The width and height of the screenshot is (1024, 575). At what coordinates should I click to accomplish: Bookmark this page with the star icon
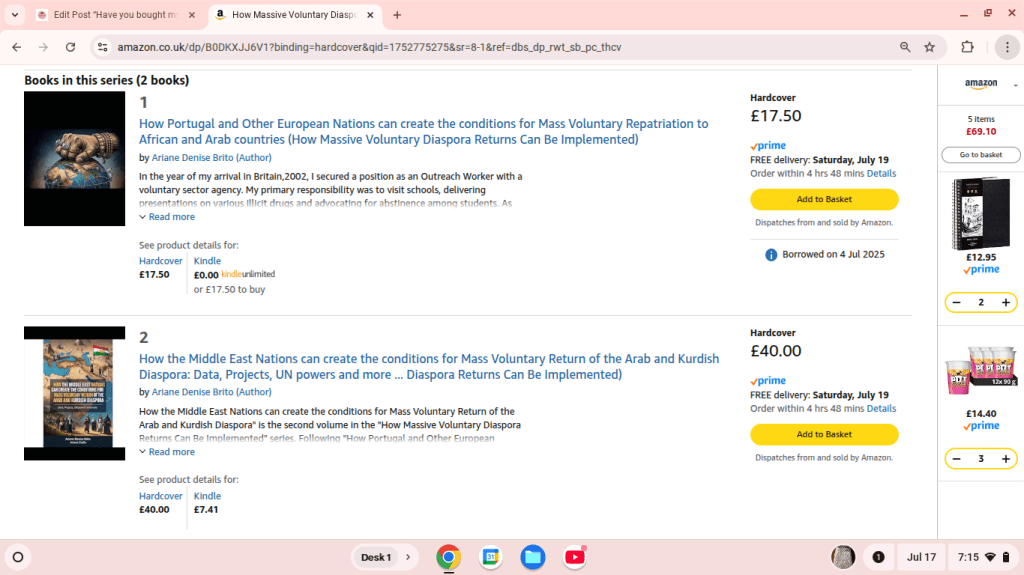click(x=929, y=47)
